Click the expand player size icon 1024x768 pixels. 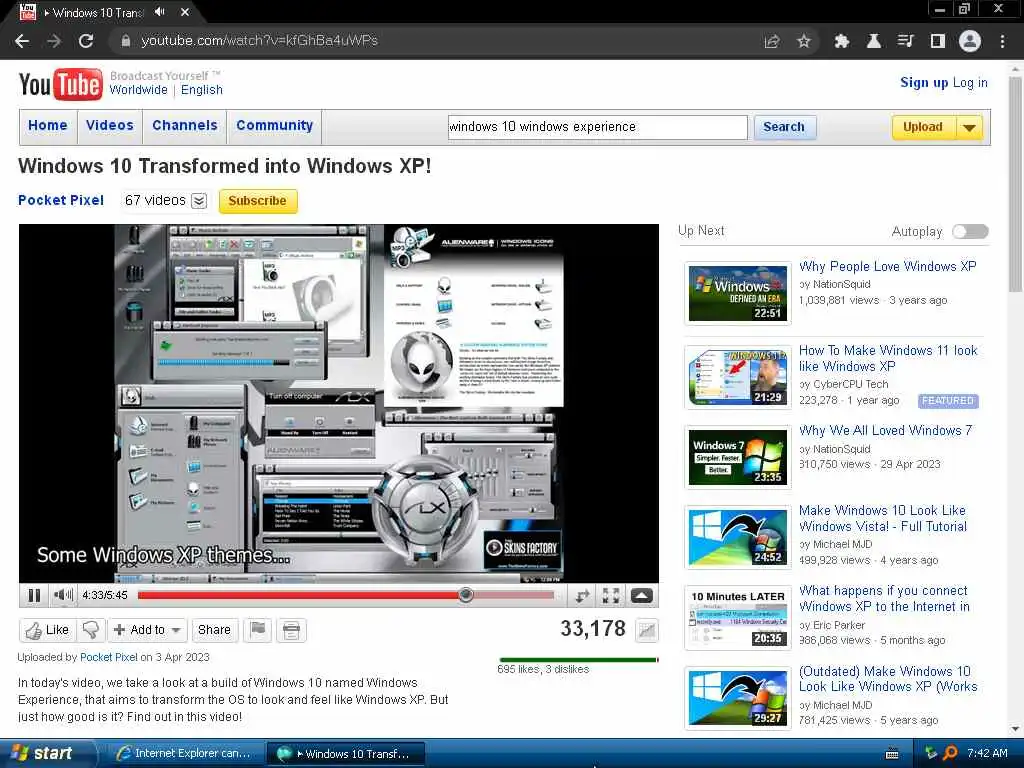pos(641,596)
